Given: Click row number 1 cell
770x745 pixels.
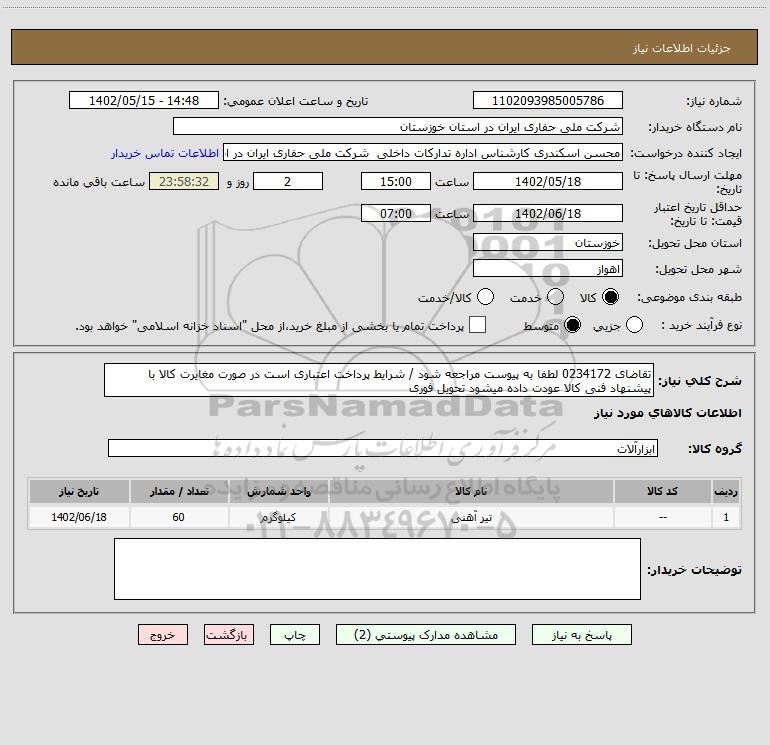Looking at the screenshot, I should click(726, 517).
